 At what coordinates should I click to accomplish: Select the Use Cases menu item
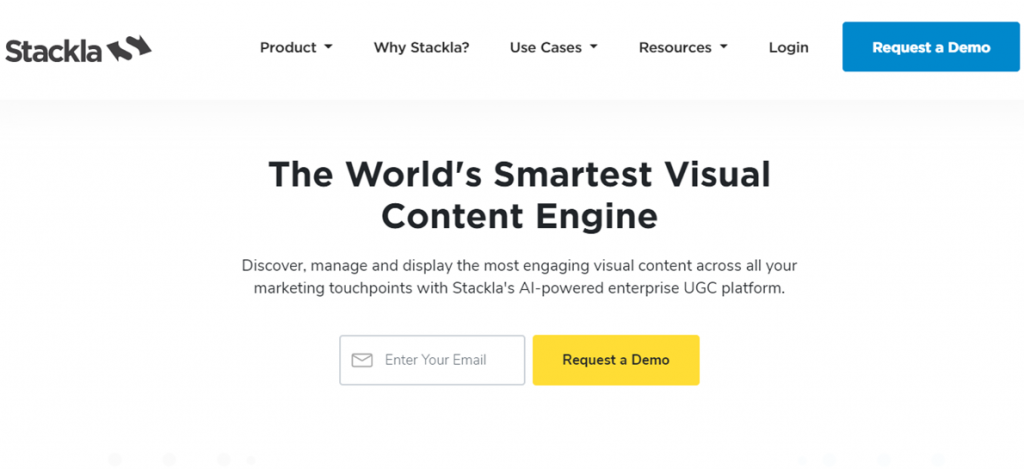click(545, 47)
